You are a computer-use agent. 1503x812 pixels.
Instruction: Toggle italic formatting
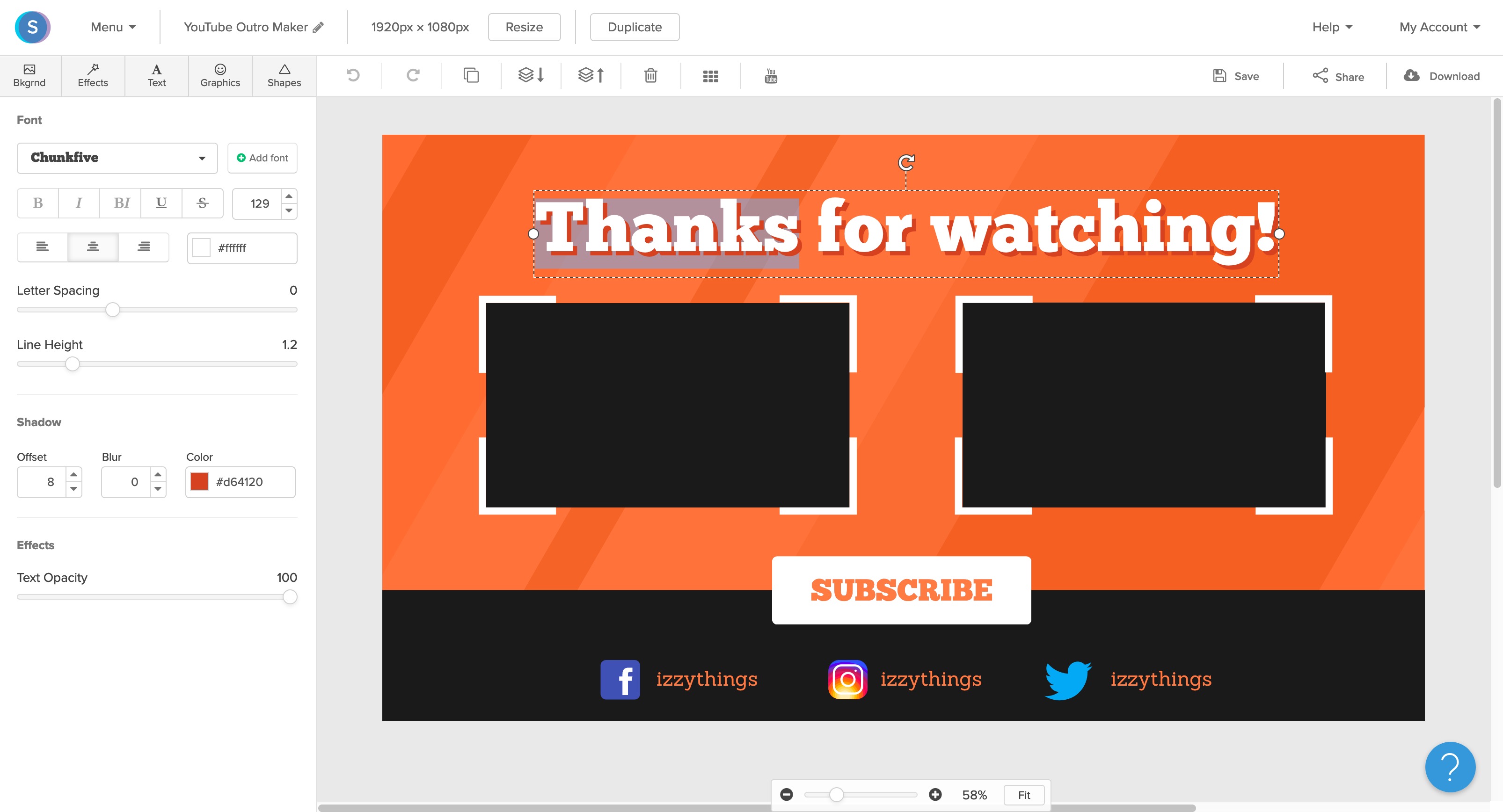pyautogui.click(x=79, y=203)
